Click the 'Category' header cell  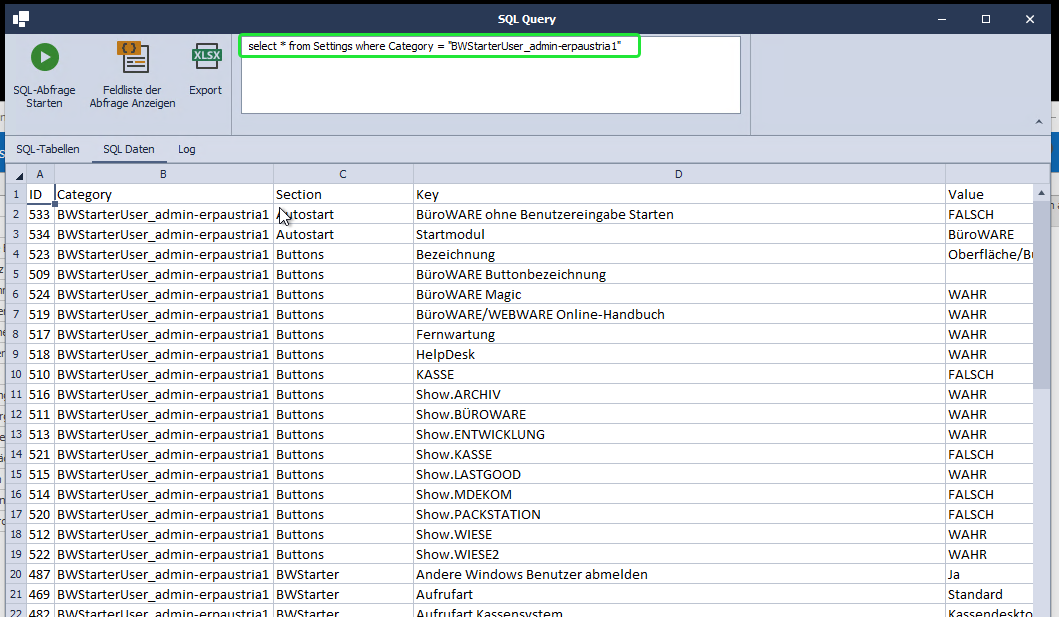click(163, 194)
